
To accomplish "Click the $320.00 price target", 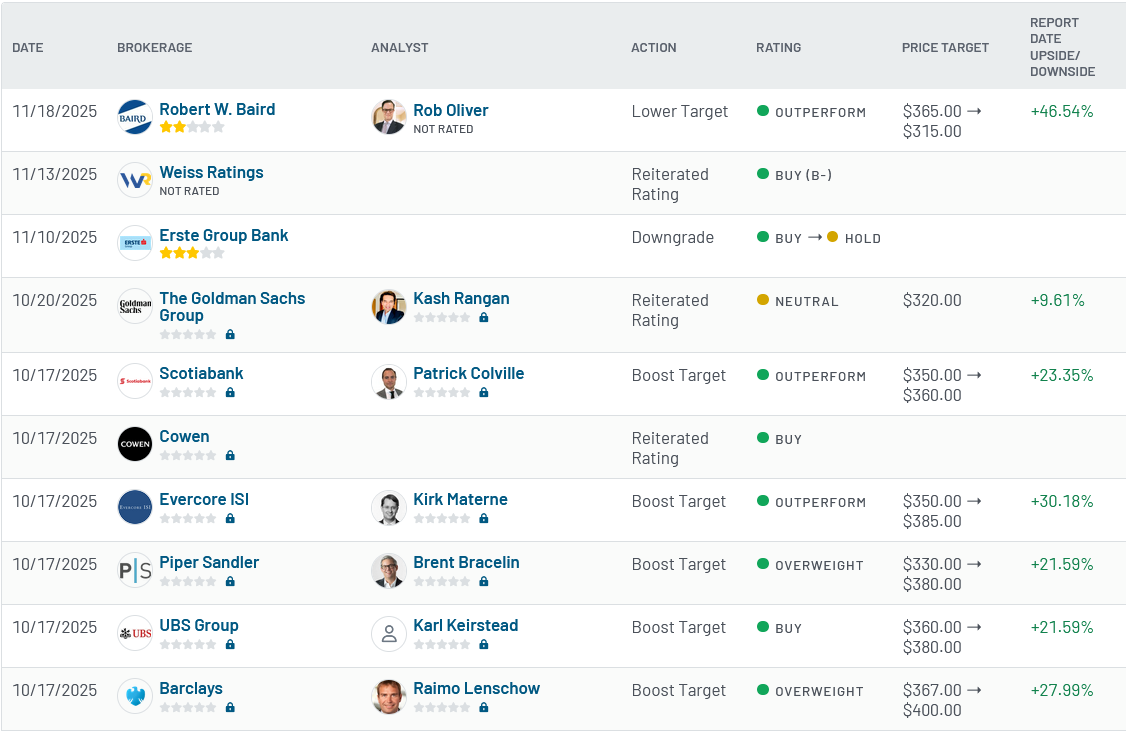I will pos(931,300).
